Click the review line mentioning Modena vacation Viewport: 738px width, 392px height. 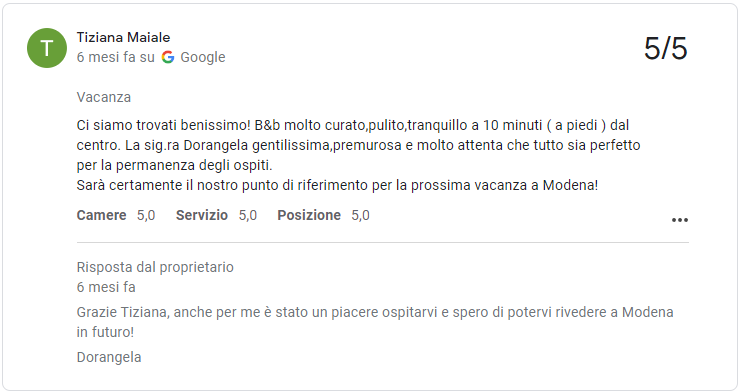coord(337,185)
